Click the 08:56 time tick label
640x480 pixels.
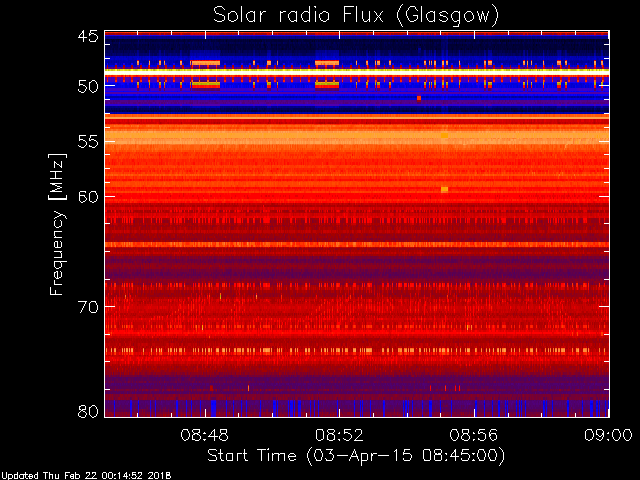click(474, 435)
